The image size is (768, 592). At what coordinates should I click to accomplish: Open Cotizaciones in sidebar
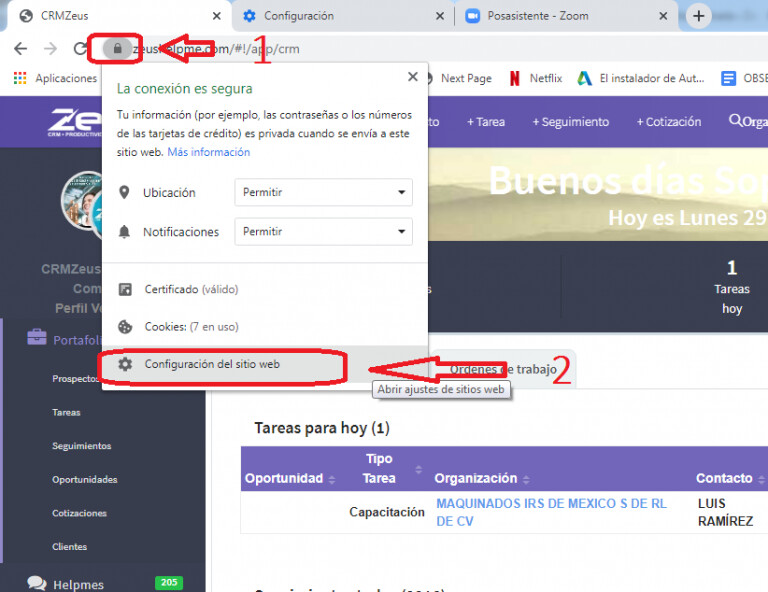pos(79,513)
